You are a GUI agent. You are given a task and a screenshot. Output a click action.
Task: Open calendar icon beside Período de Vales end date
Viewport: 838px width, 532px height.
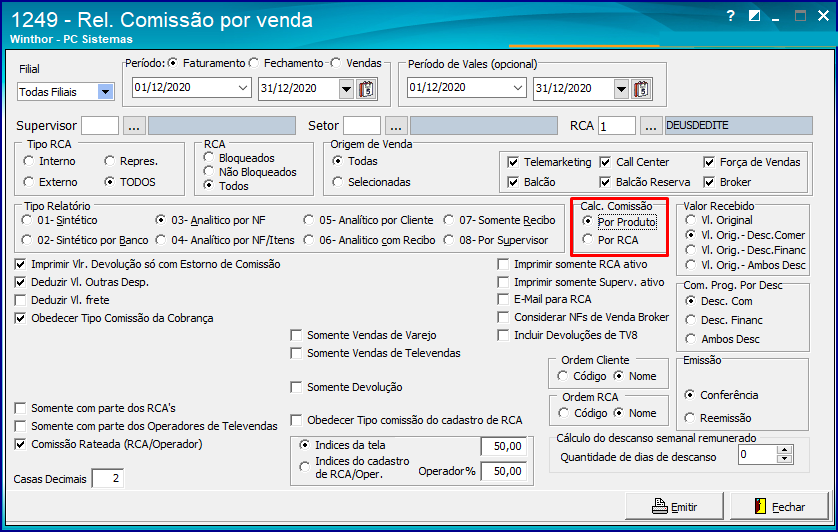pos(641,89)
